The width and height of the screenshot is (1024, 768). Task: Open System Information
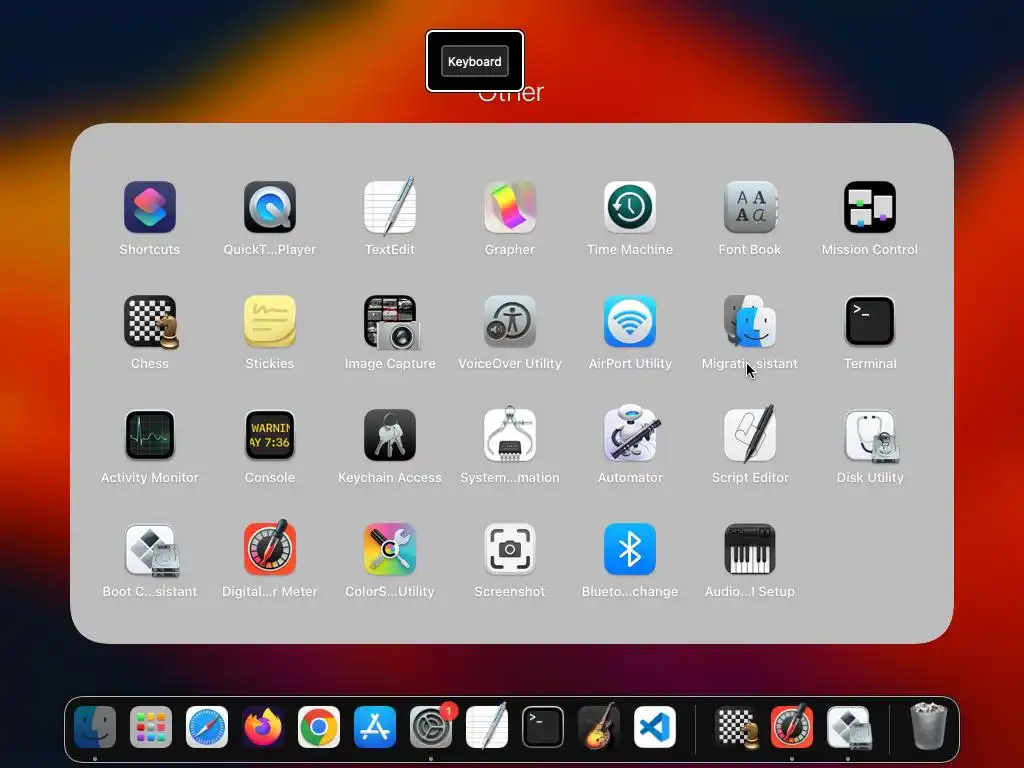510,436
